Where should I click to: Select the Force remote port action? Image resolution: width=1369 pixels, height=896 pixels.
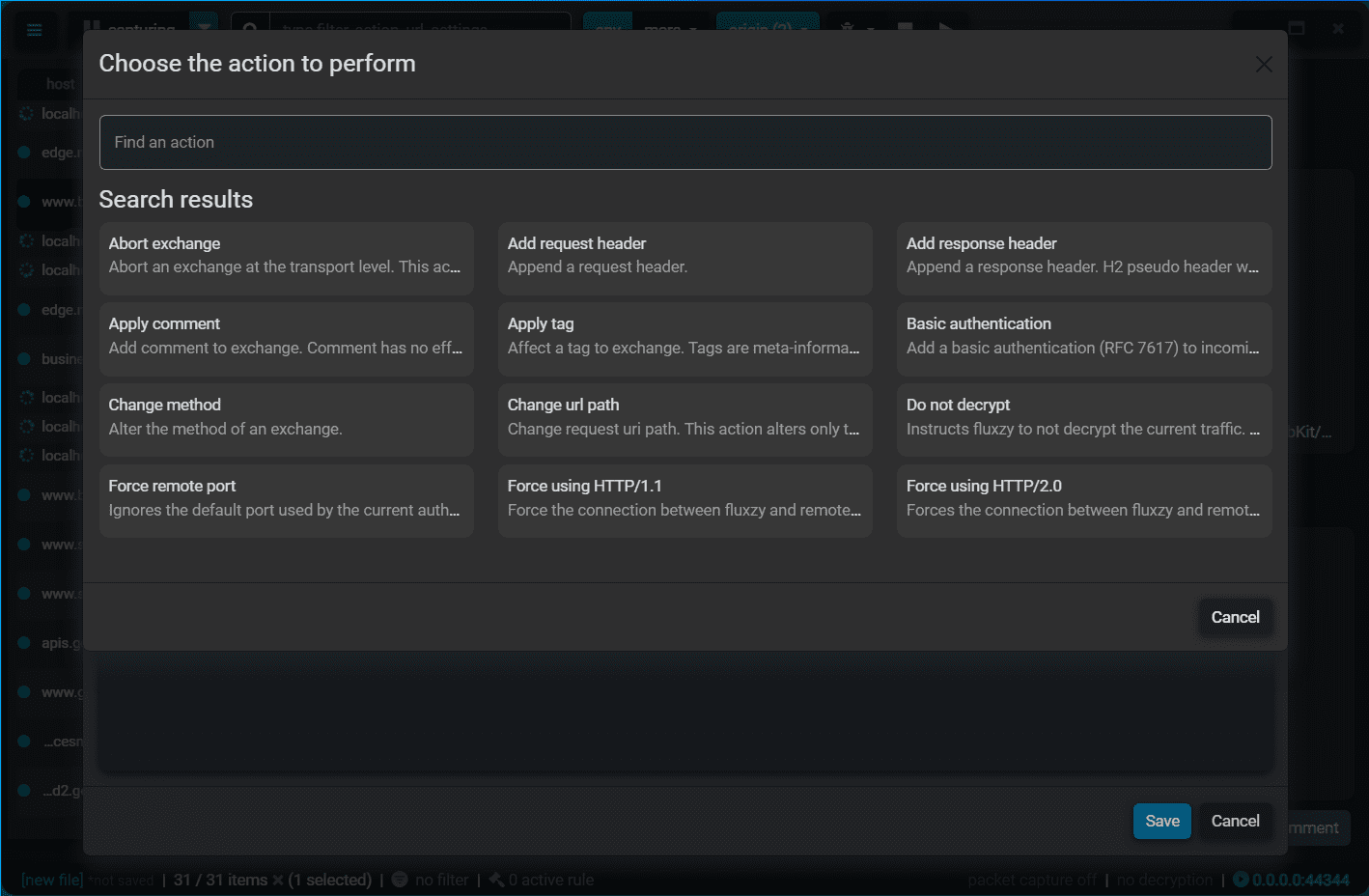pos(287,498)
